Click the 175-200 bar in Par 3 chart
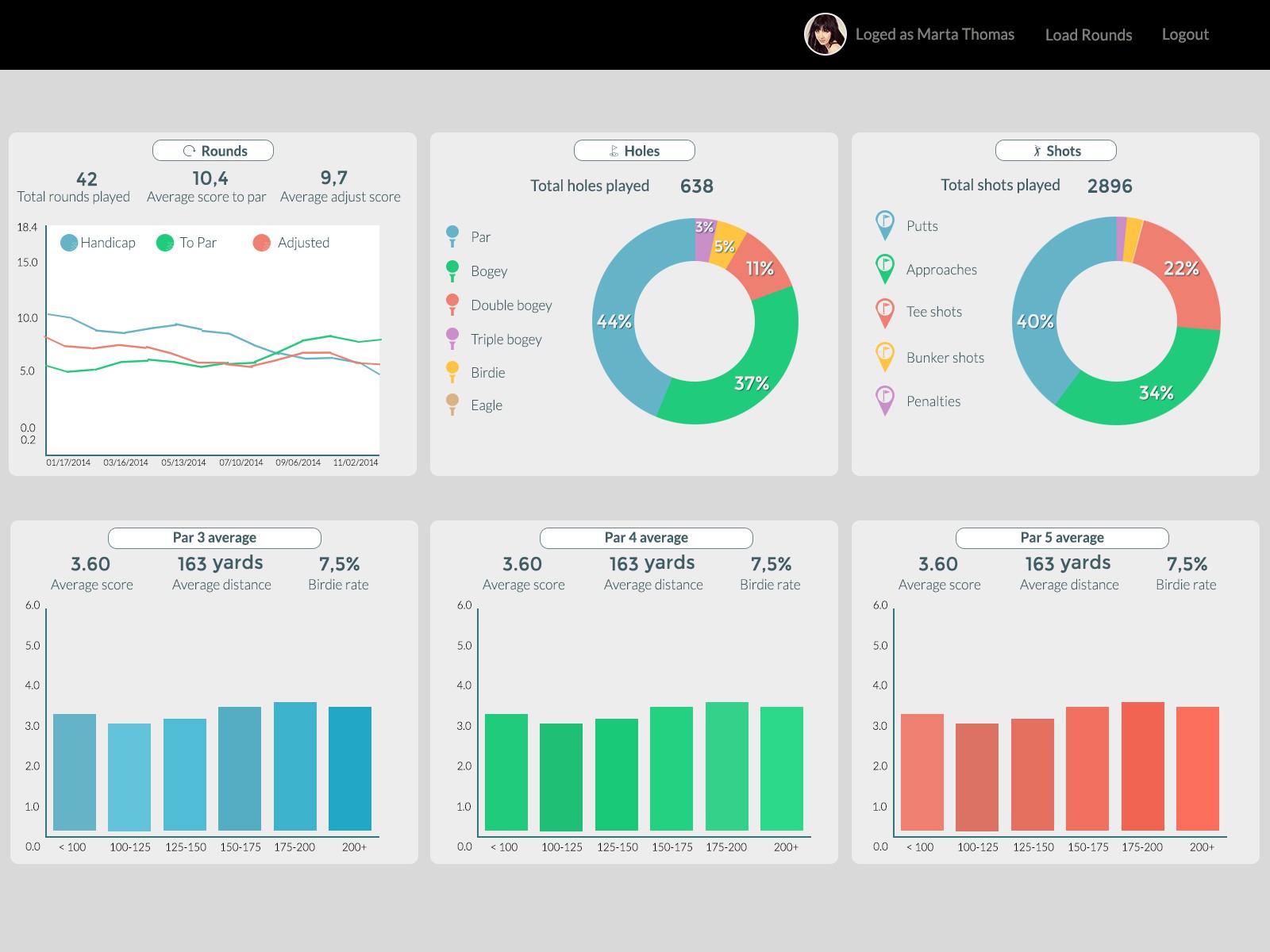 (294, 766)
